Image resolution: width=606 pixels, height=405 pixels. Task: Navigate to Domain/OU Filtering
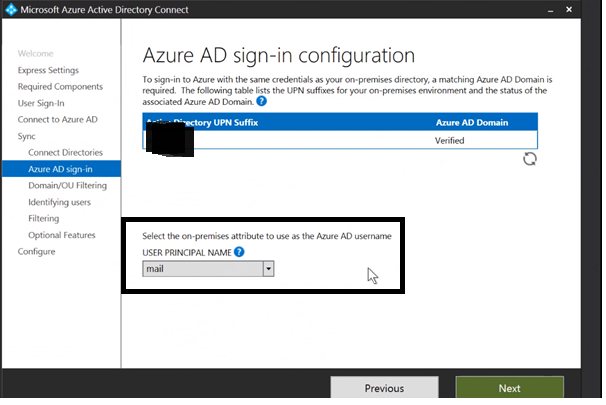click(x=67, y=185)
